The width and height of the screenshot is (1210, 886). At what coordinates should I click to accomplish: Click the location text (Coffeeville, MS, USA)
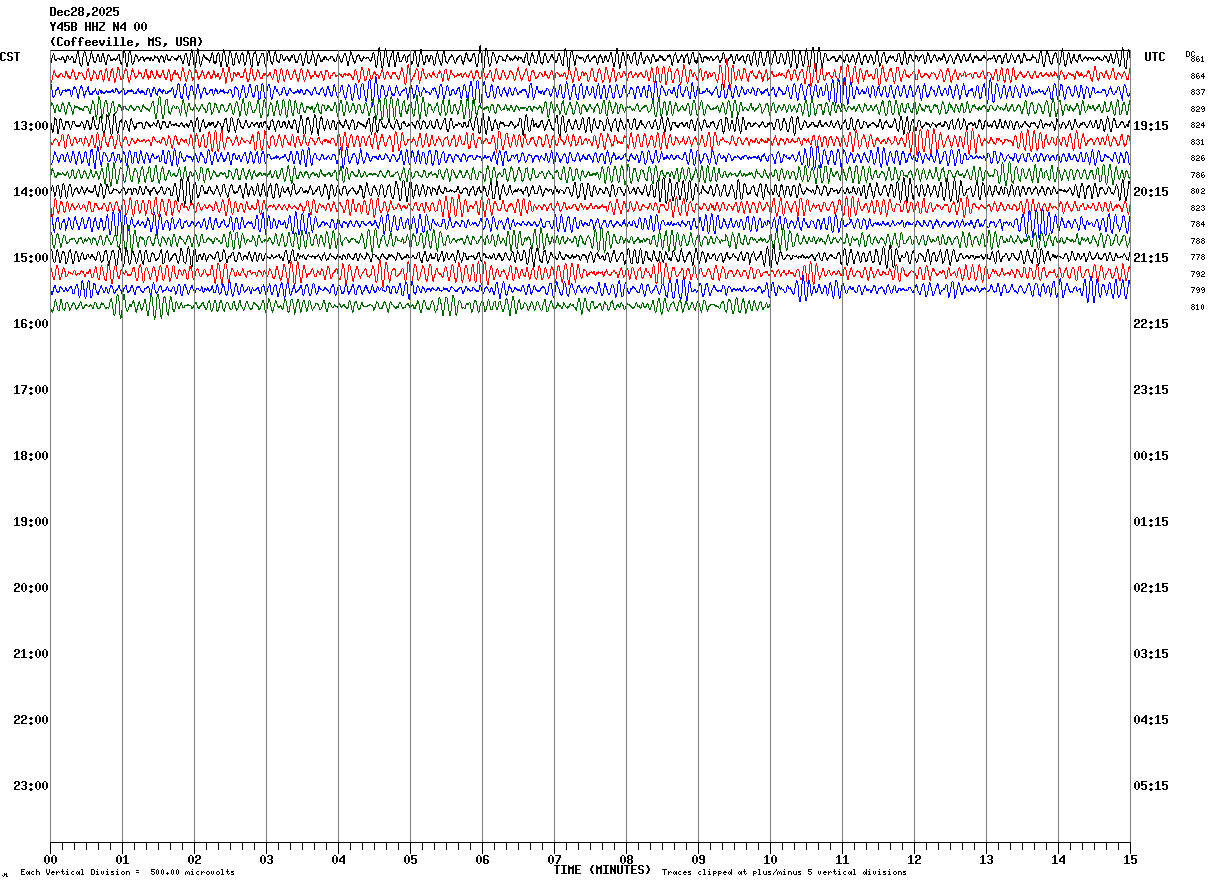tap(126, 42)
